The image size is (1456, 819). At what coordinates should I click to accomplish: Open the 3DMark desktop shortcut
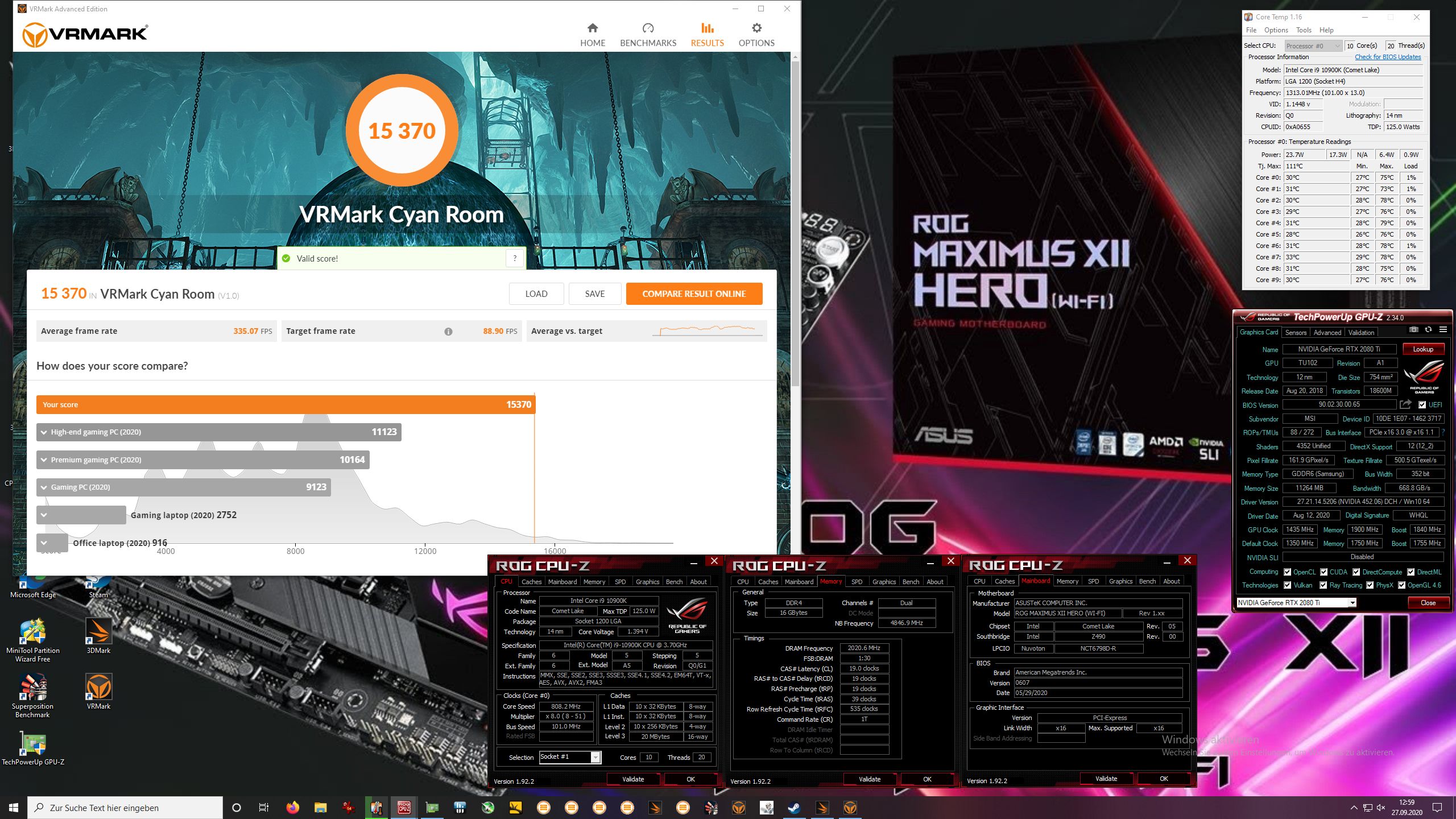[x=98, y=636]
